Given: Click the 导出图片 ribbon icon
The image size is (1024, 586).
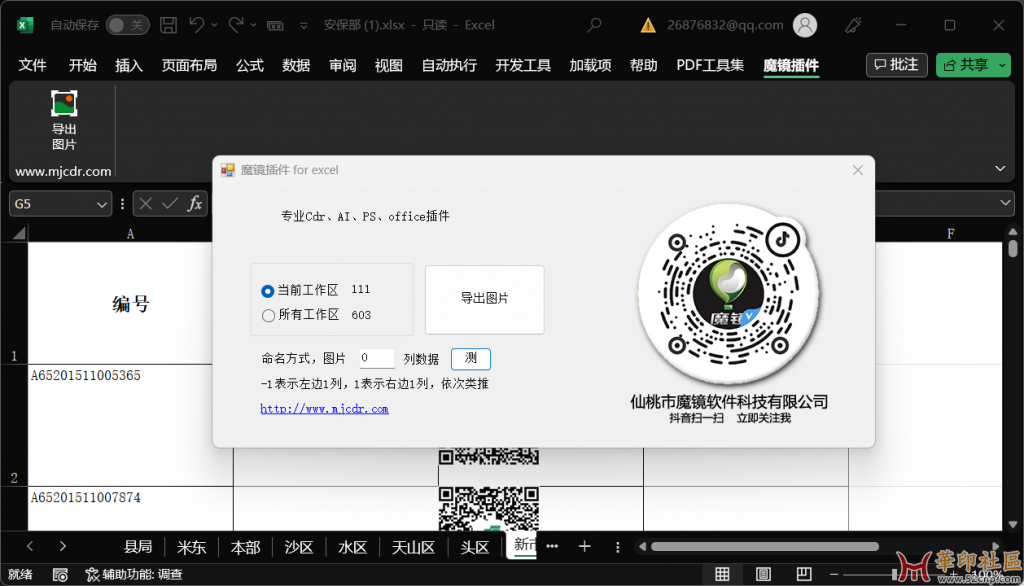Looking at the screenshot, I should point(64,120).
